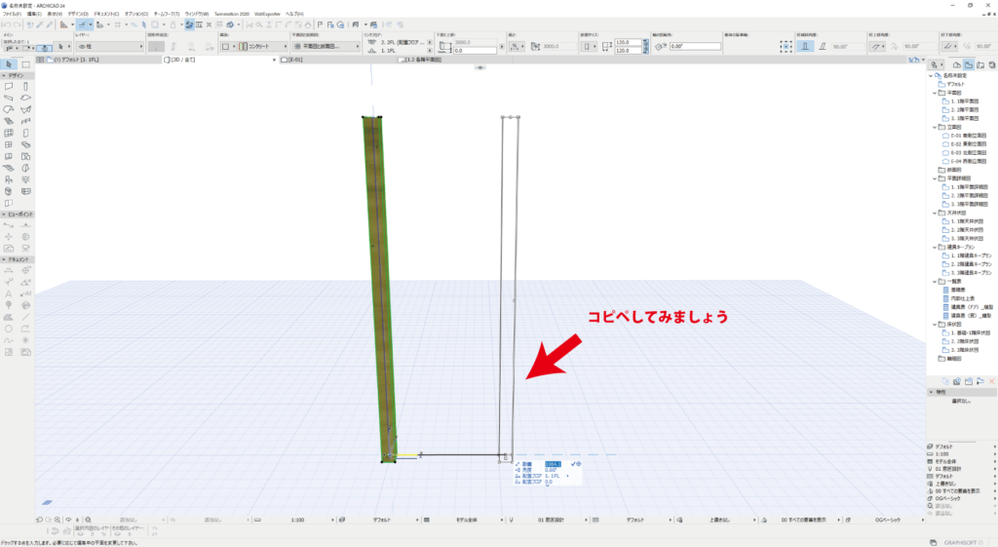Click the モデル全体 option in bottom bar

tap(467, 520)
